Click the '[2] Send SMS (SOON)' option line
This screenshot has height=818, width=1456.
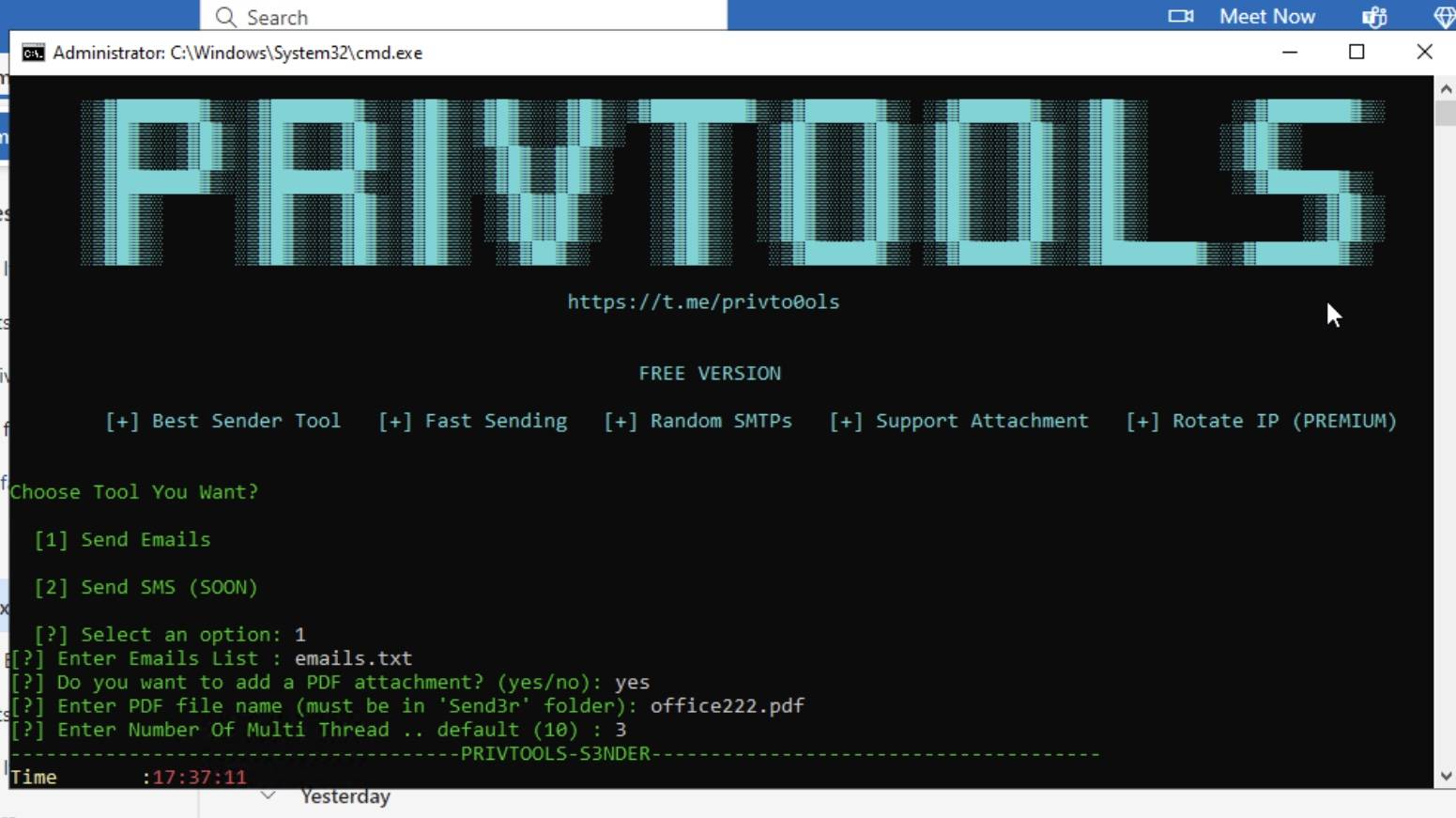(x=146, y=588)
